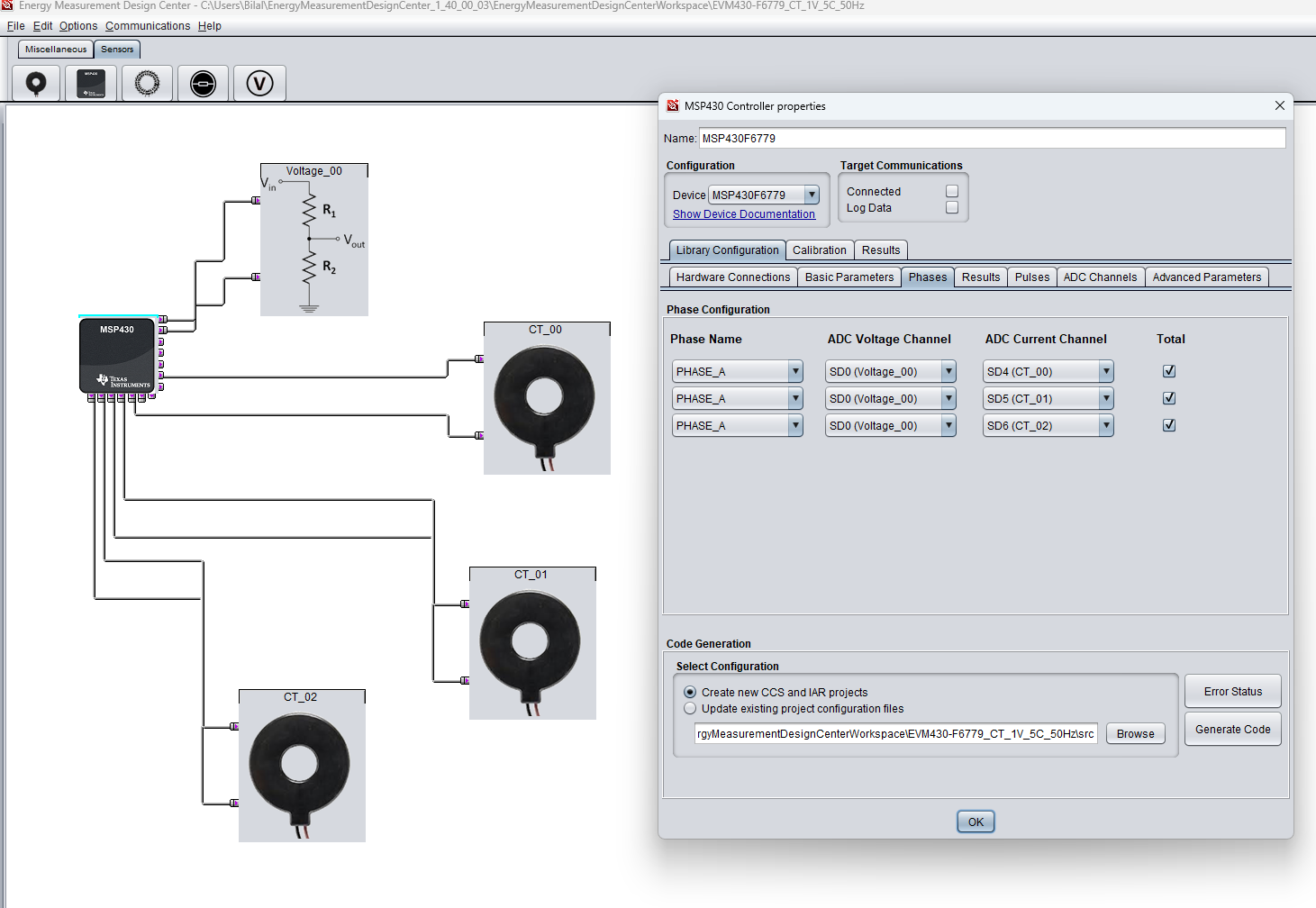Click the CT_02 current transformer block
This screenshot has width=1316, height=908.
pos(302,766)
